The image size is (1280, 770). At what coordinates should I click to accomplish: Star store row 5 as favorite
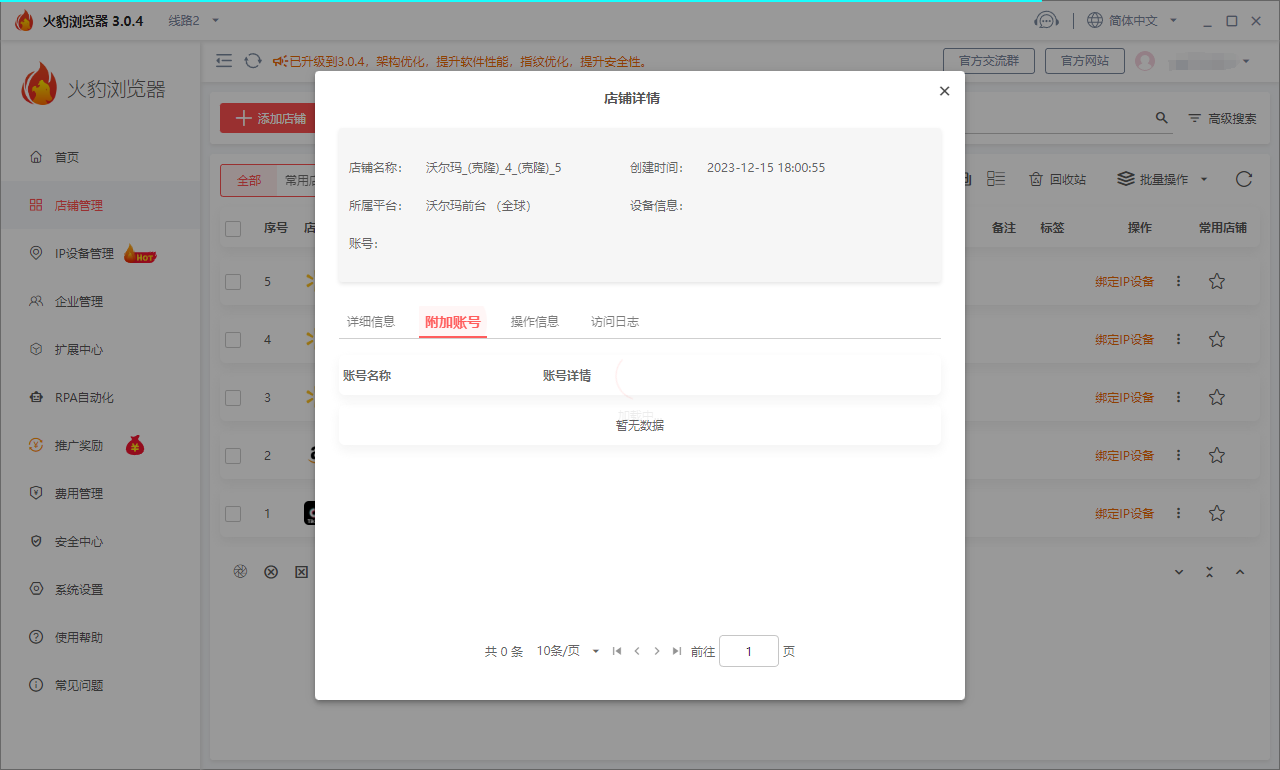pos(1216,282)
